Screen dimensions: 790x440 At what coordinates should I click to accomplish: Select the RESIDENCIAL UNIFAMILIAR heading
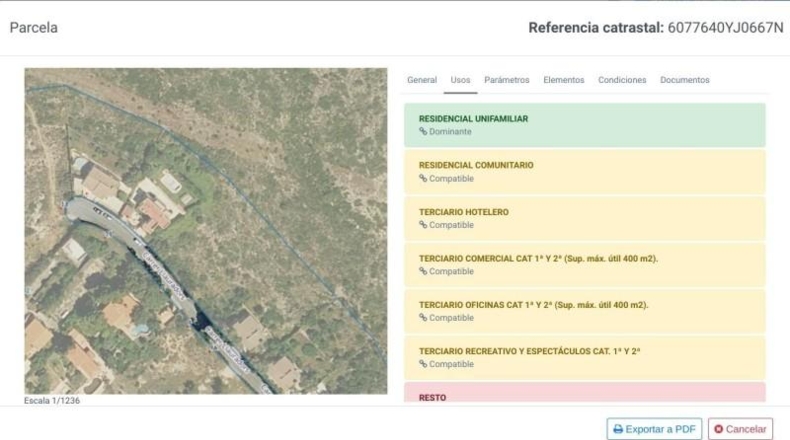click(x=473, y=119)
